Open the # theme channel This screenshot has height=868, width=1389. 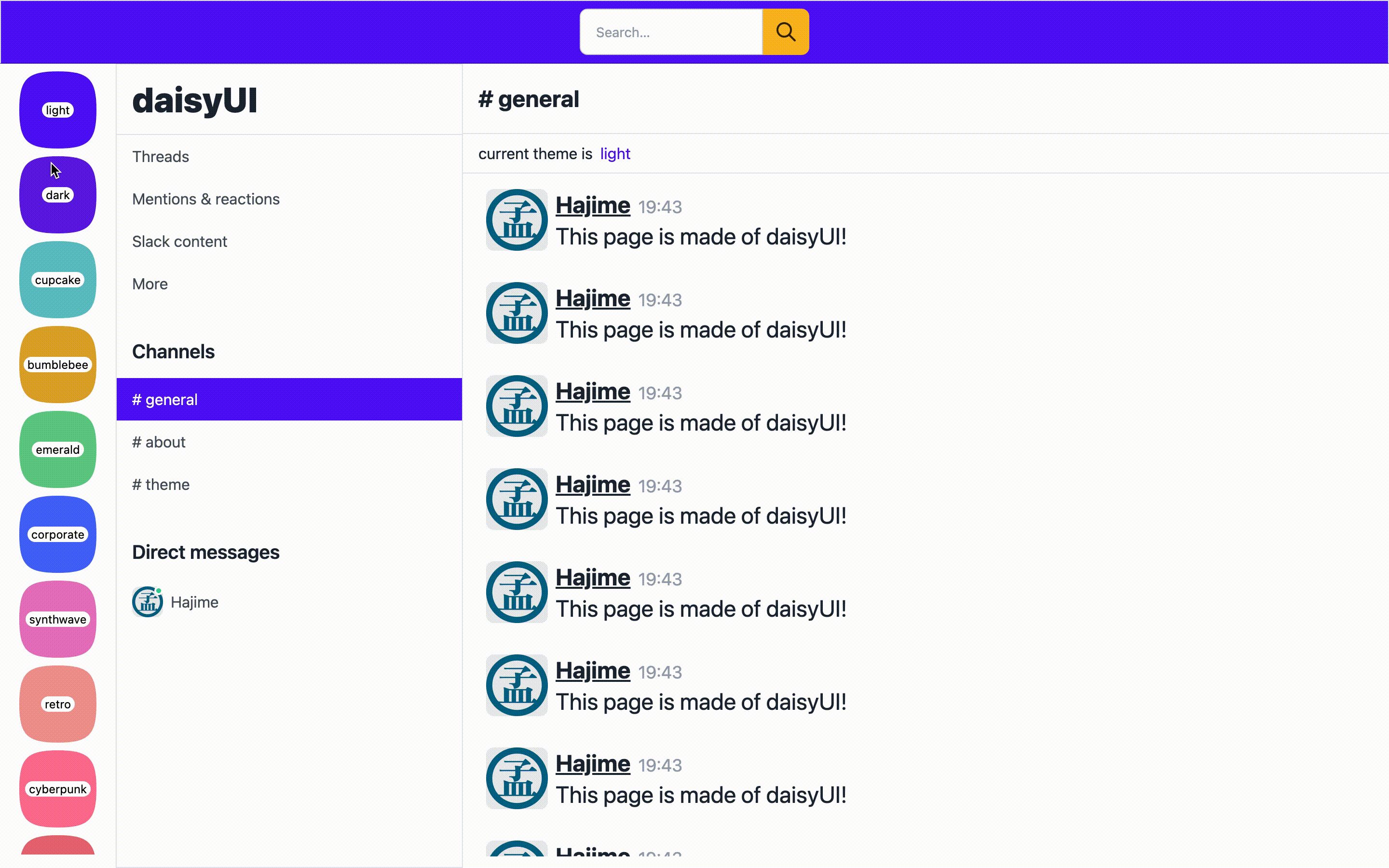[289, 485]
